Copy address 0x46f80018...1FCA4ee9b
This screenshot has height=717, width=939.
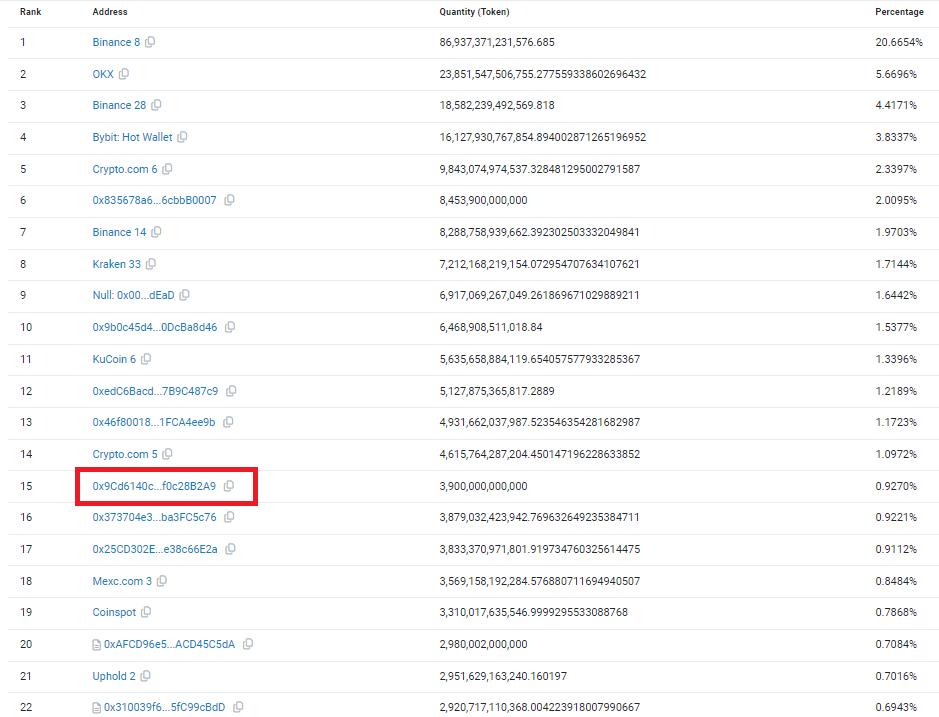click(228, 422)
